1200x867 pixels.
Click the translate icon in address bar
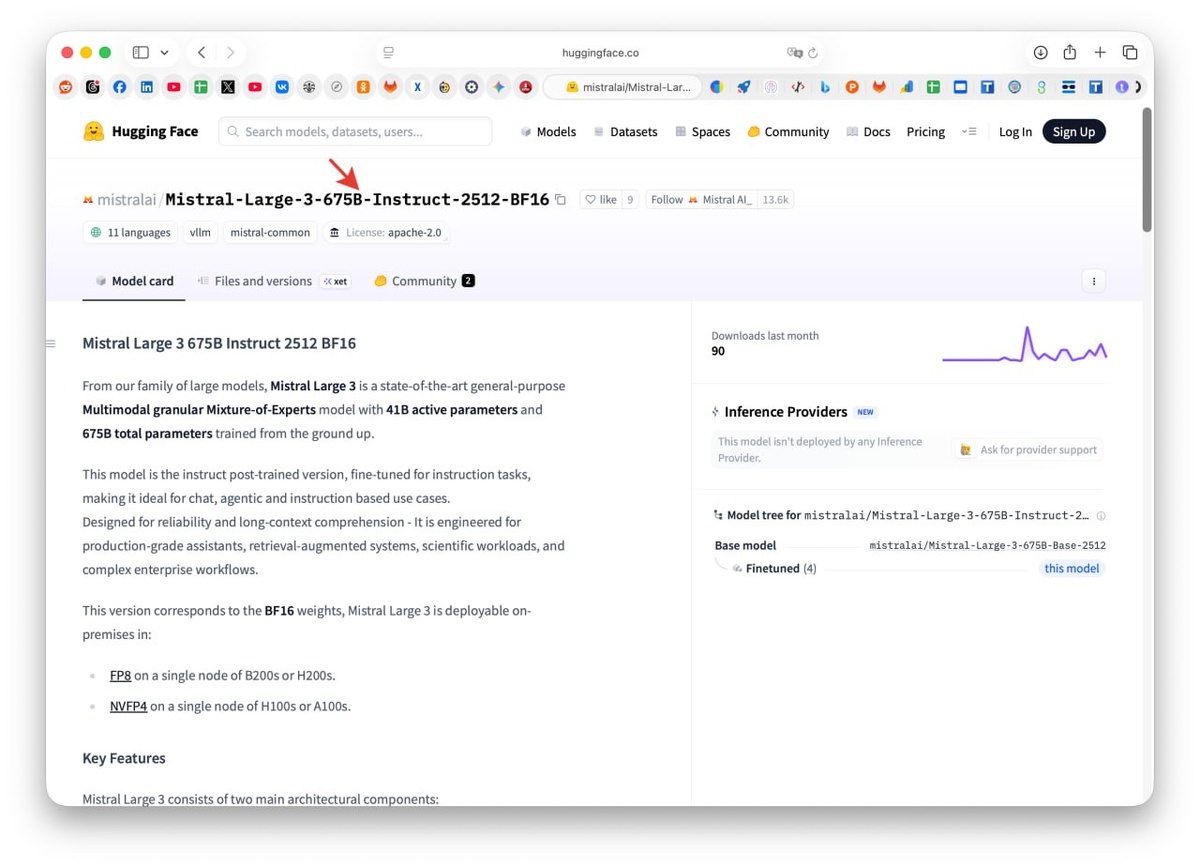795,53
